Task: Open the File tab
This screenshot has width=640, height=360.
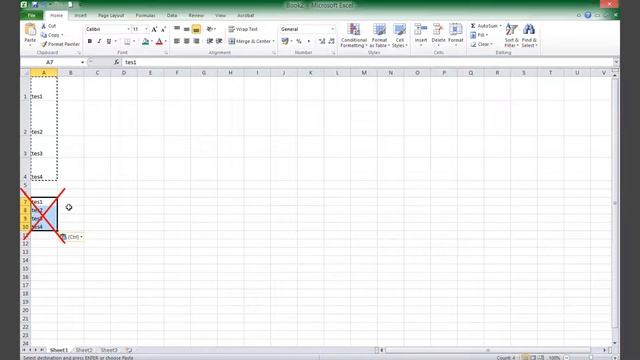Action: [x=32, y=16]
